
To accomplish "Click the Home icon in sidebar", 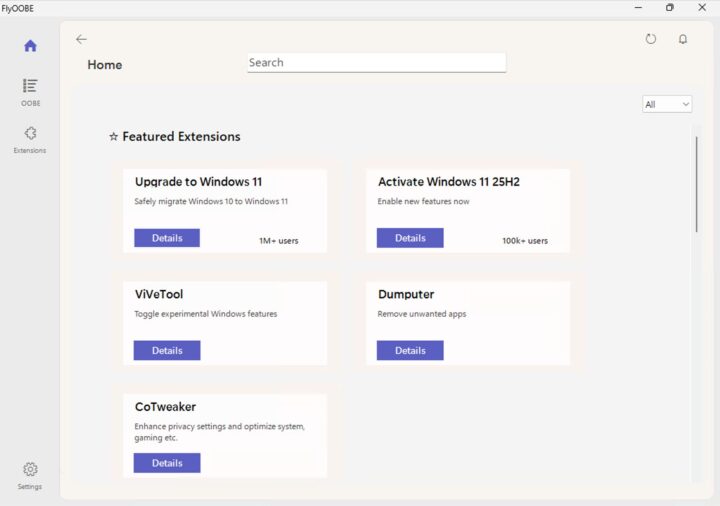I will point(30,46).
